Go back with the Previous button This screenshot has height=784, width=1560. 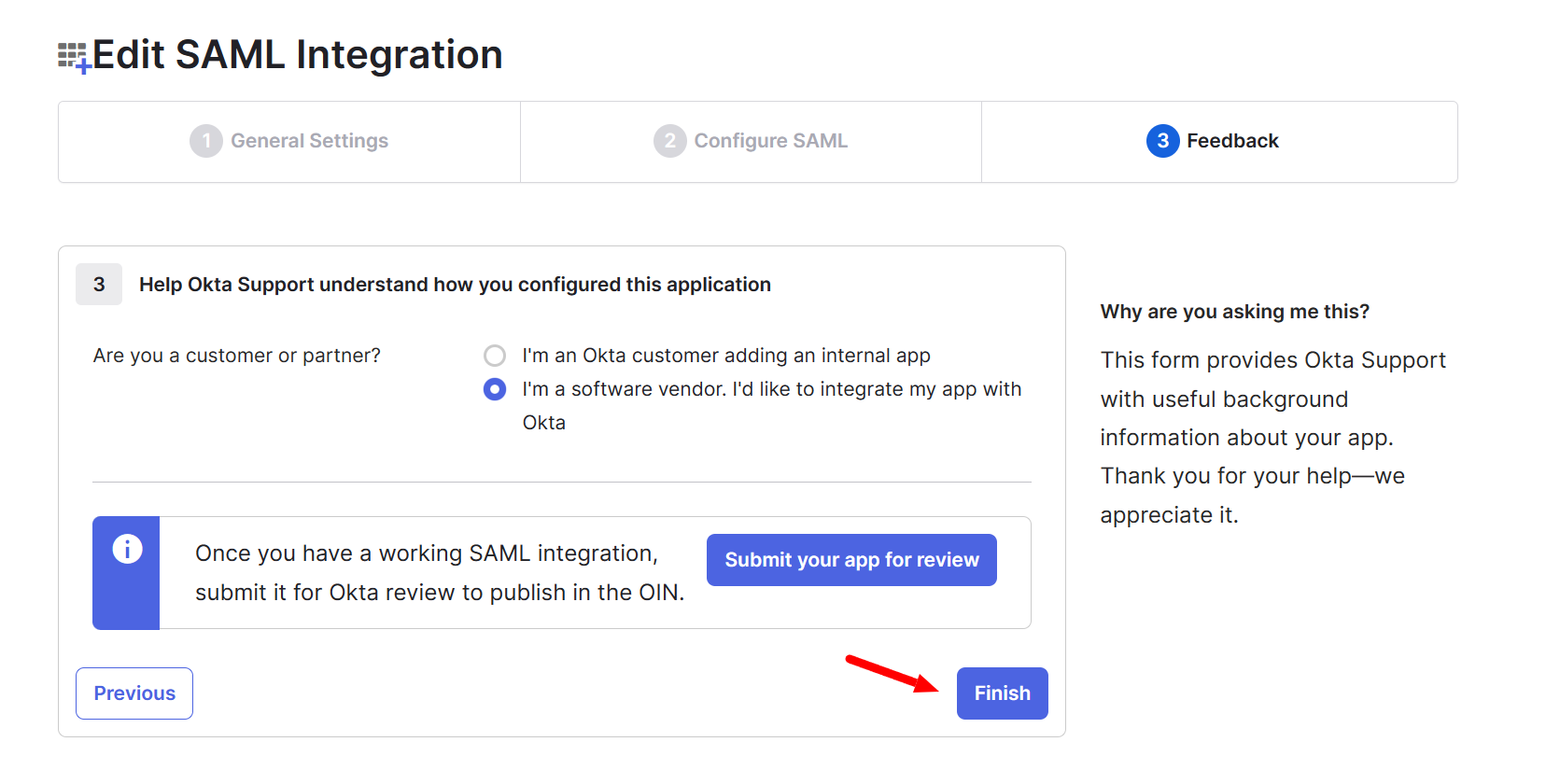tap(134, 693)
